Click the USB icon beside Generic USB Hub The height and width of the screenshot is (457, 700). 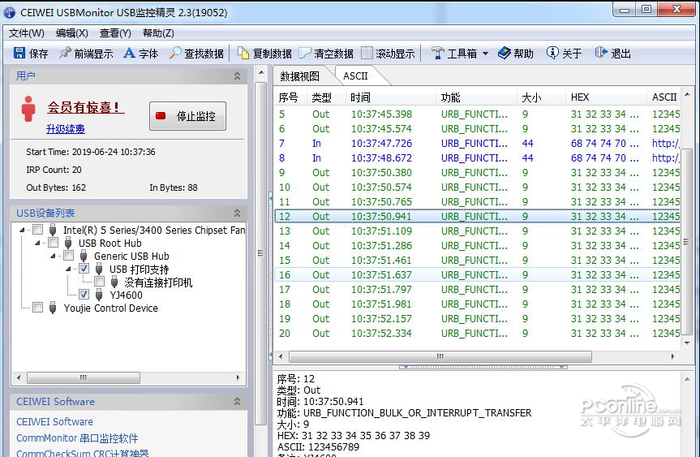(83, 256)
